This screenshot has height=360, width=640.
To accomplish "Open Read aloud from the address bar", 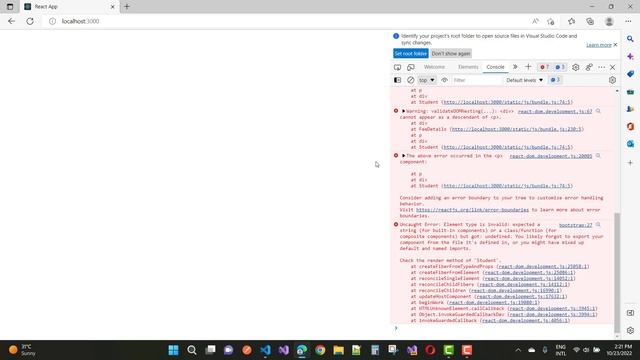I will pos(535,21).
